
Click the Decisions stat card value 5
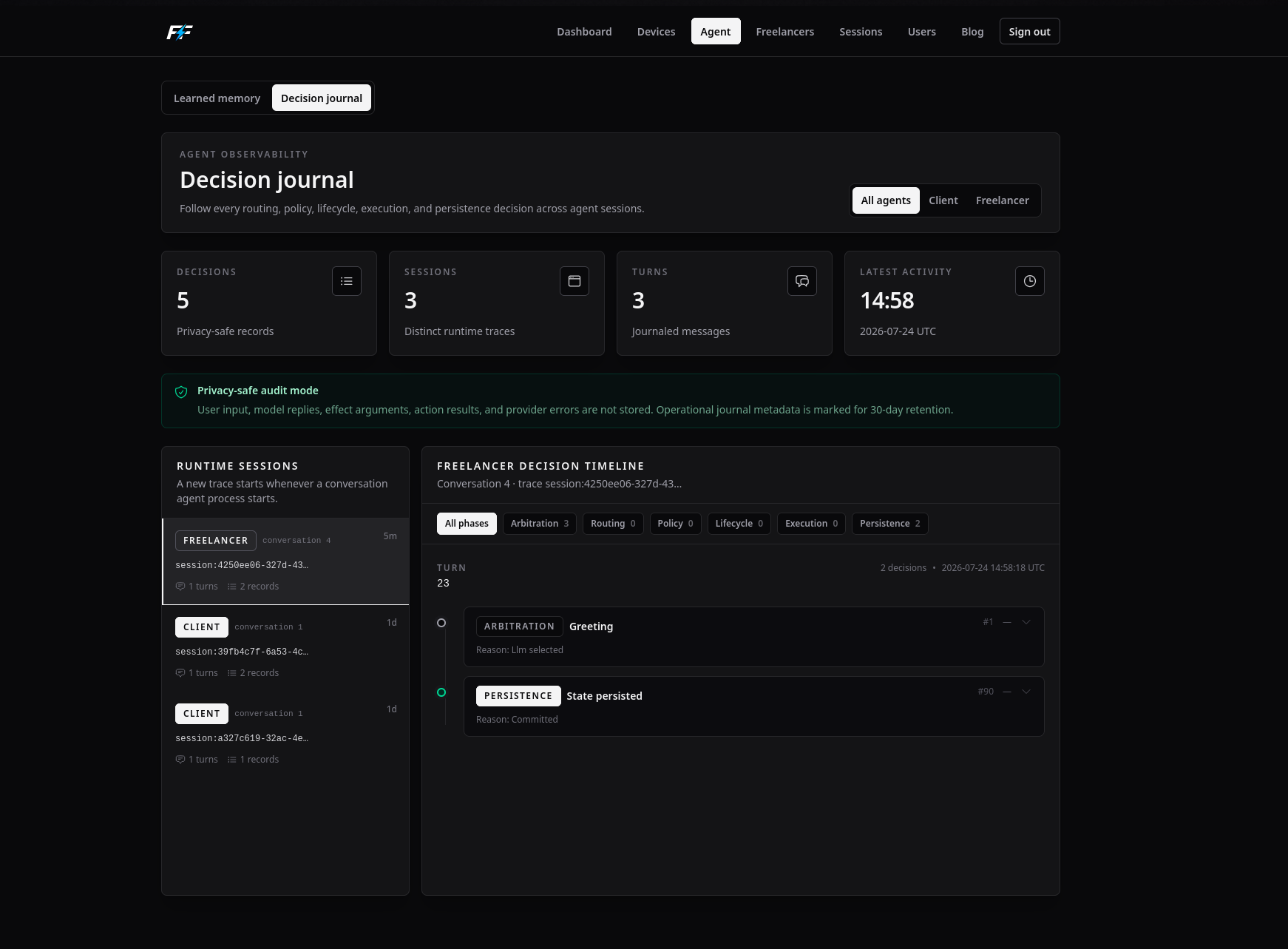pos(183,300)
